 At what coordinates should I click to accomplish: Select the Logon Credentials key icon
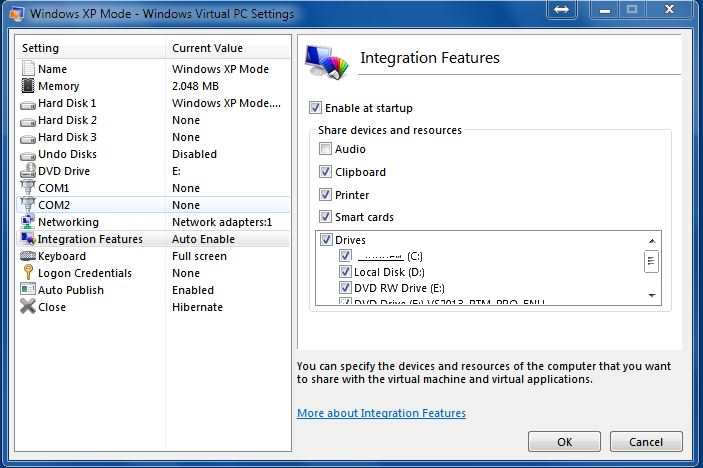click(28, 273)
